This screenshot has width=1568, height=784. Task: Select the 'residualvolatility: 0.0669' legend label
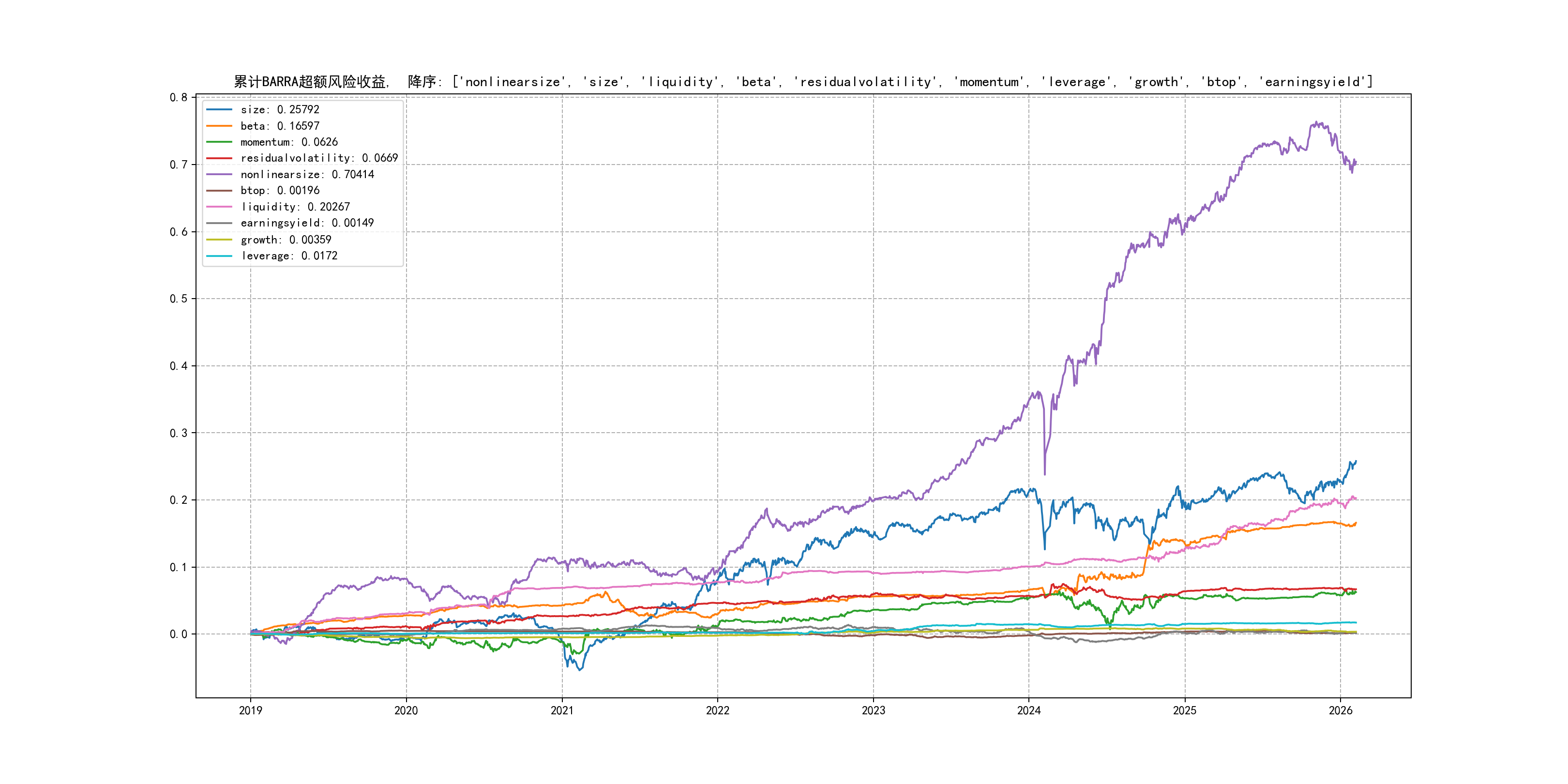tap(319, 158)
